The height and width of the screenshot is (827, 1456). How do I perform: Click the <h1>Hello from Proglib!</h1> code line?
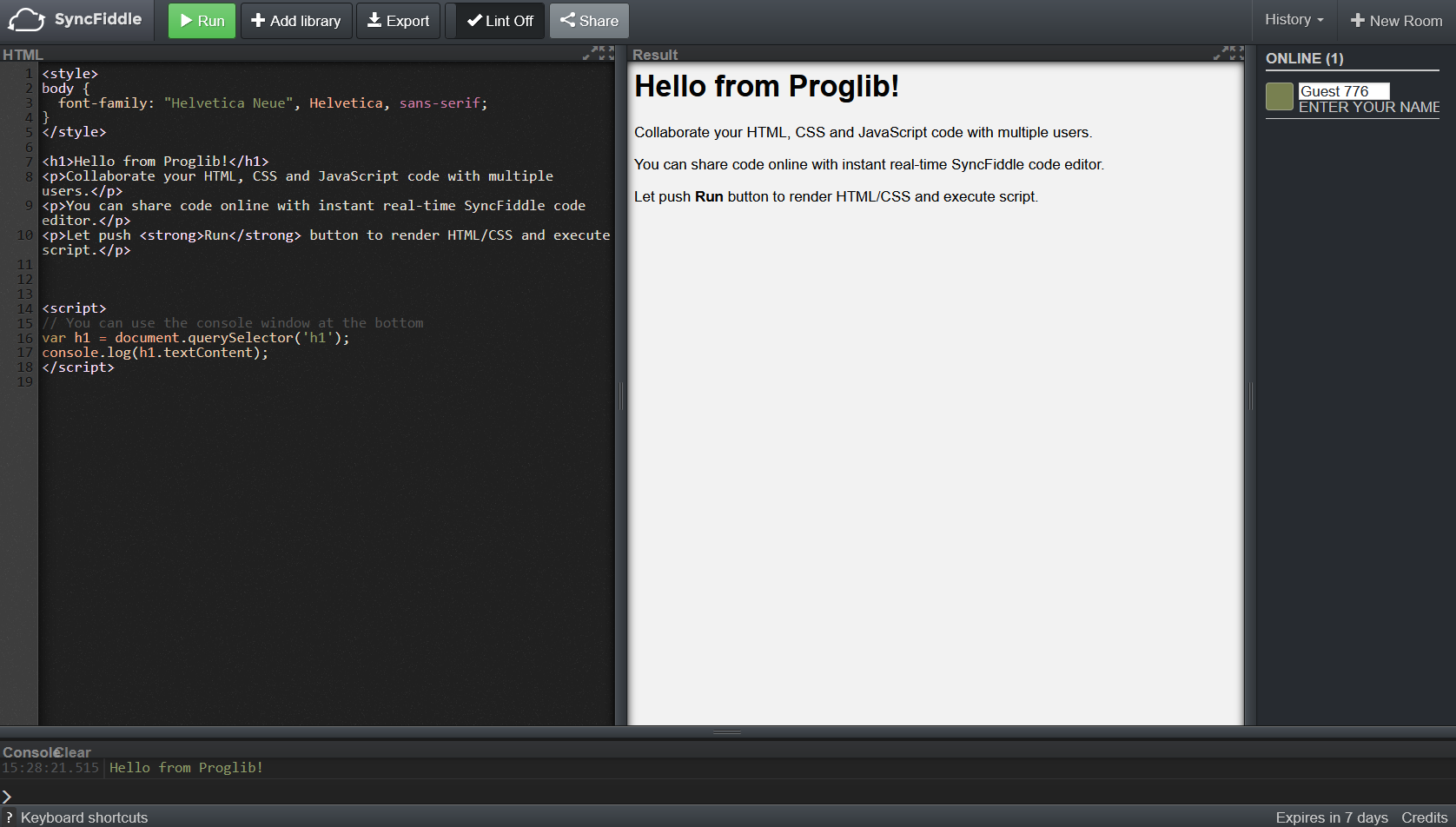(x=156, y=162)
